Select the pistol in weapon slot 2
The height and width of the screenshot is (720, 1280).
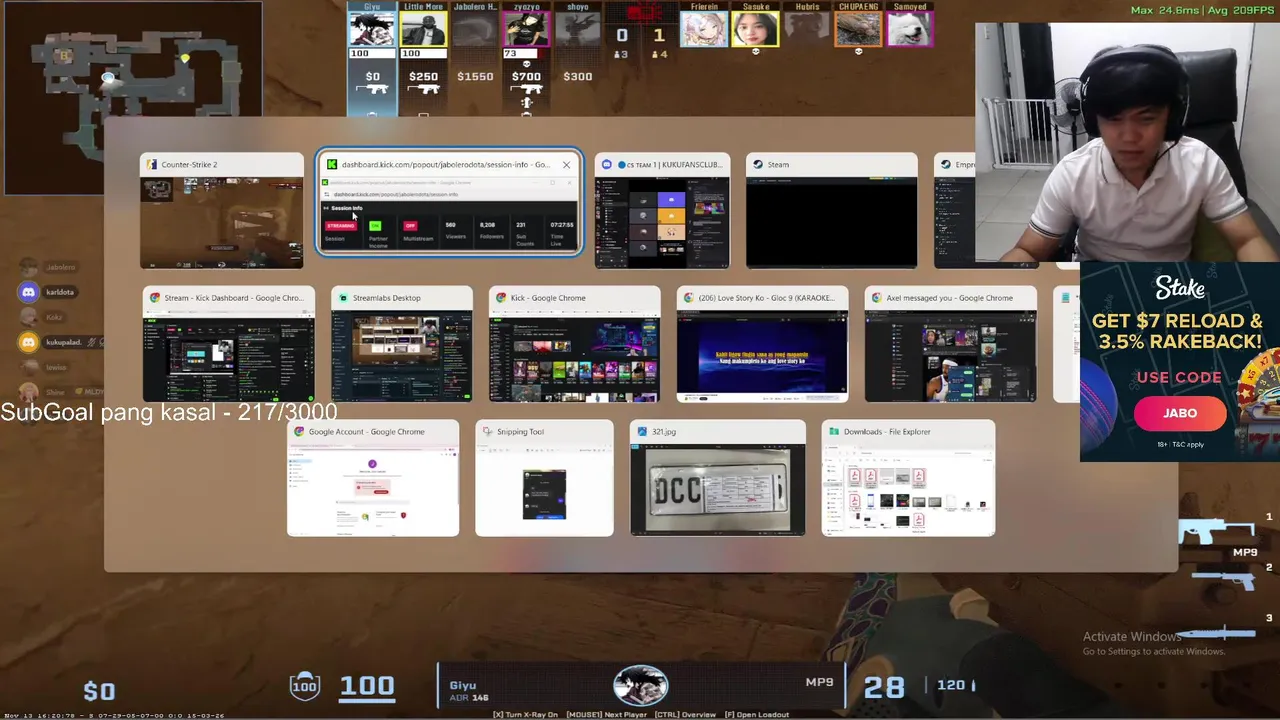[1225, 580]
